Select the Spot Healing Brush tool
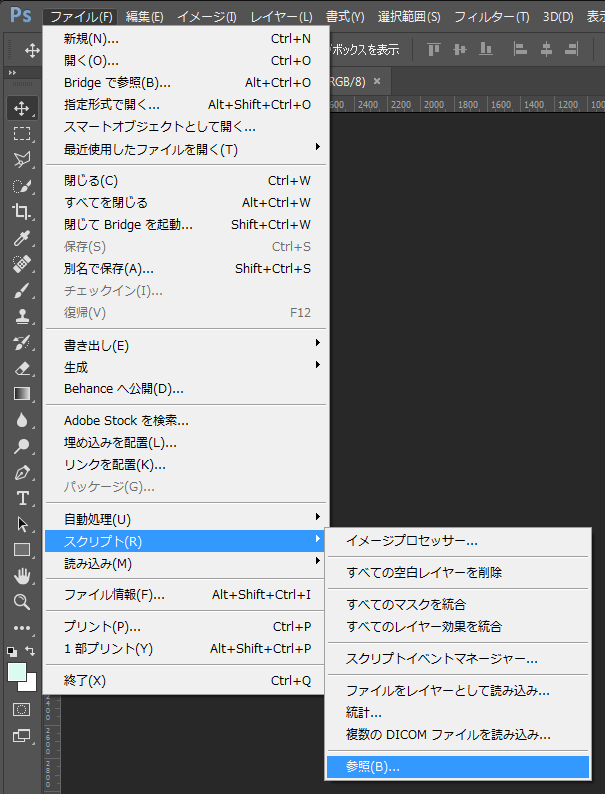 click(22, 264)
